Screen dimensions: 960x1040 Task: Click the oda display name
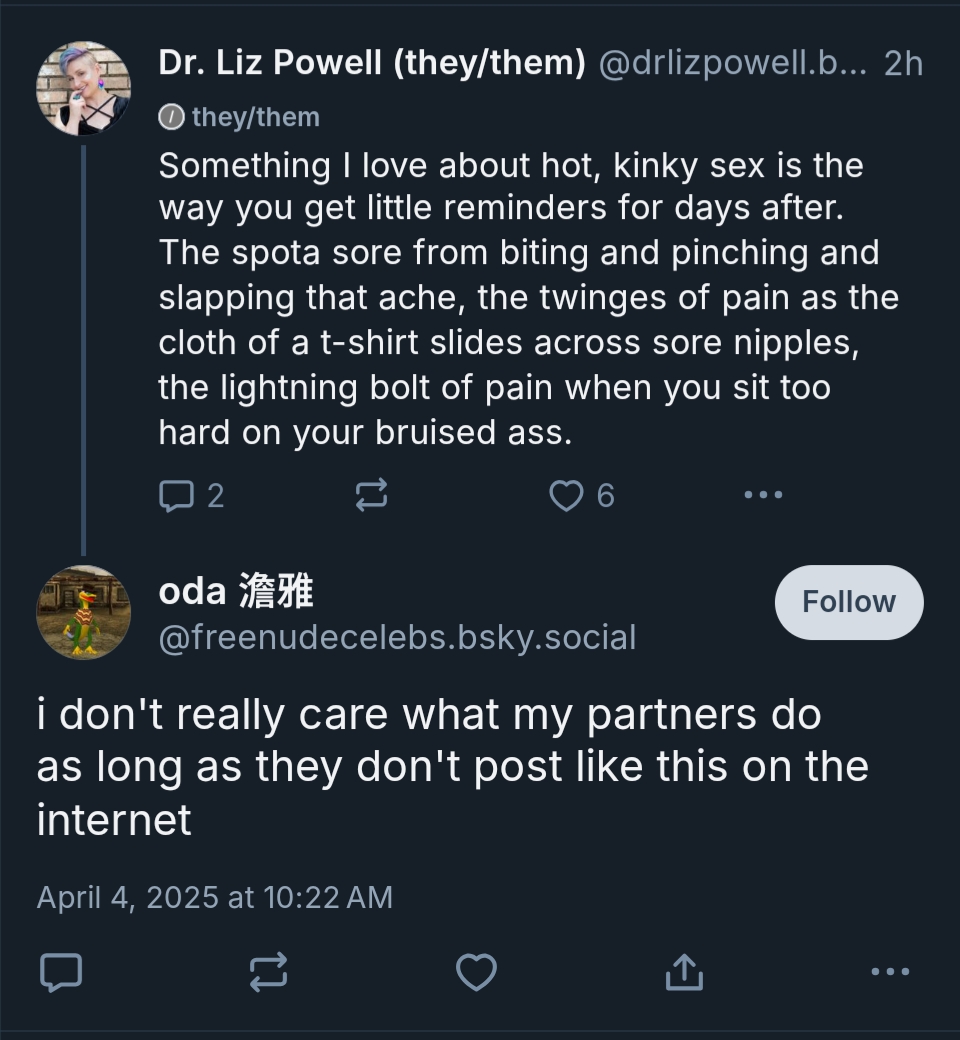pyautogui.click(x=236, y=592)
